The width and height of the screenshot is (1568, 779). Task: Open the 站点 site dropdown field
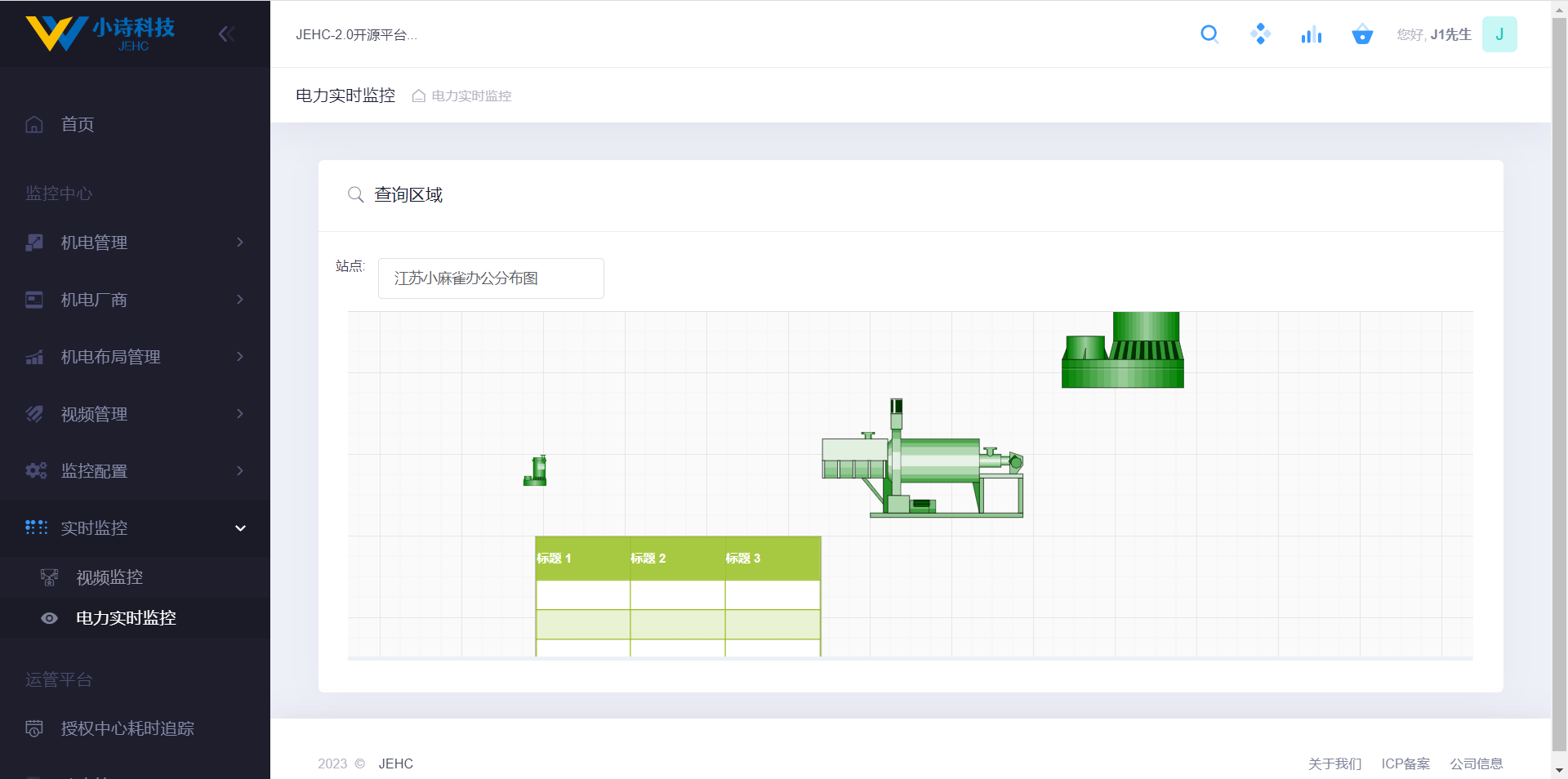point(491,278)
